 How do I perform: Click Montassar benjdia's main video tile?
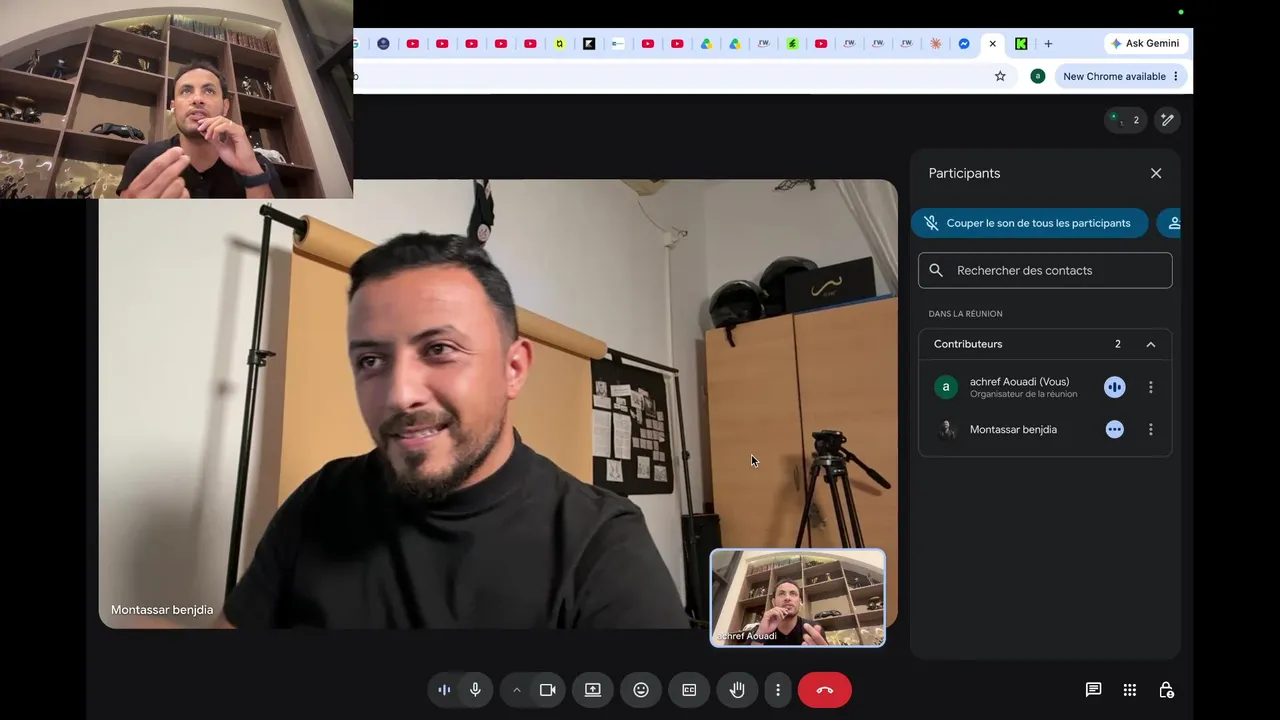(498, 404)
